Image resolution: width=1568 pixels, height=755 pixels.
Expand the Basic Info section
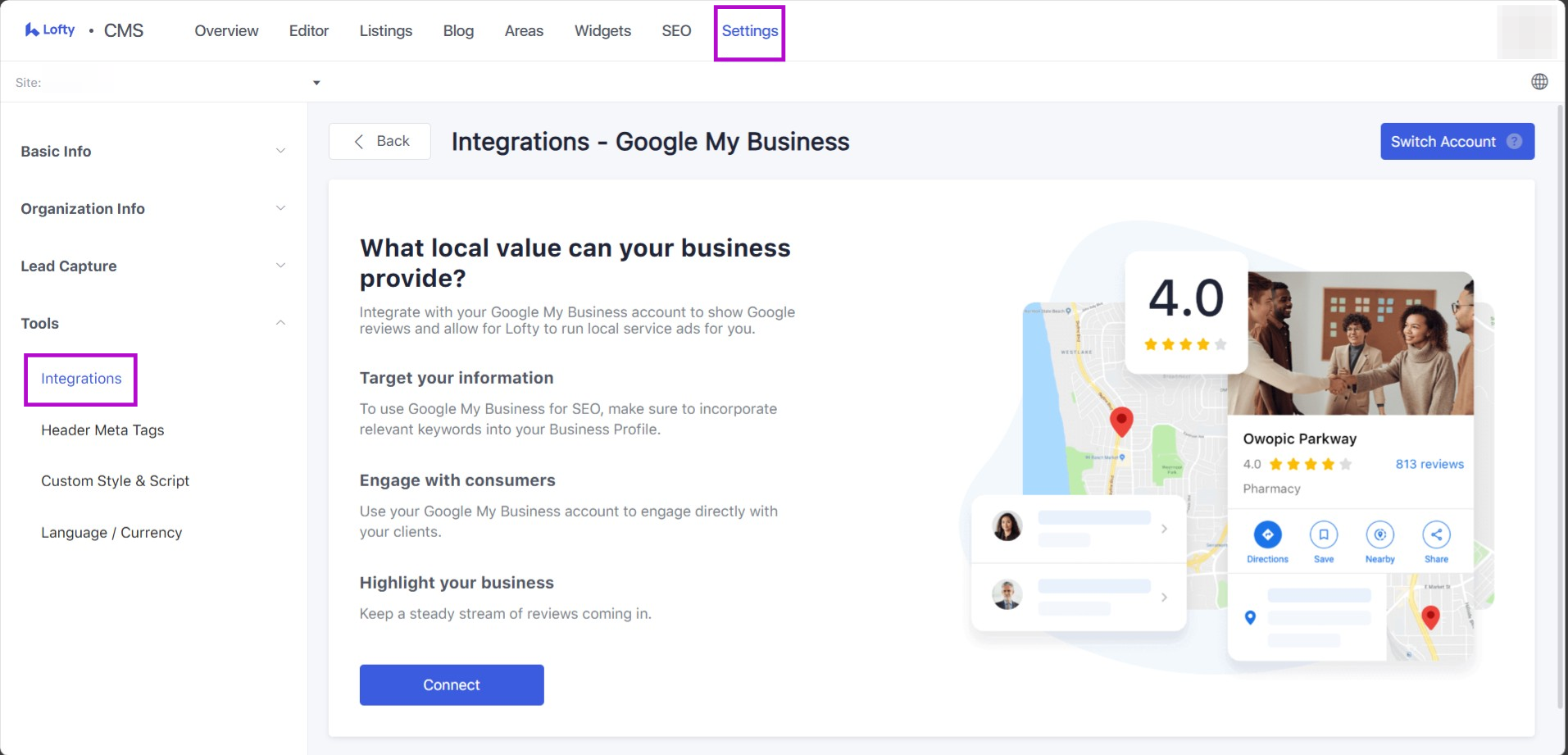pyautogui.click(x=153, y=152)
